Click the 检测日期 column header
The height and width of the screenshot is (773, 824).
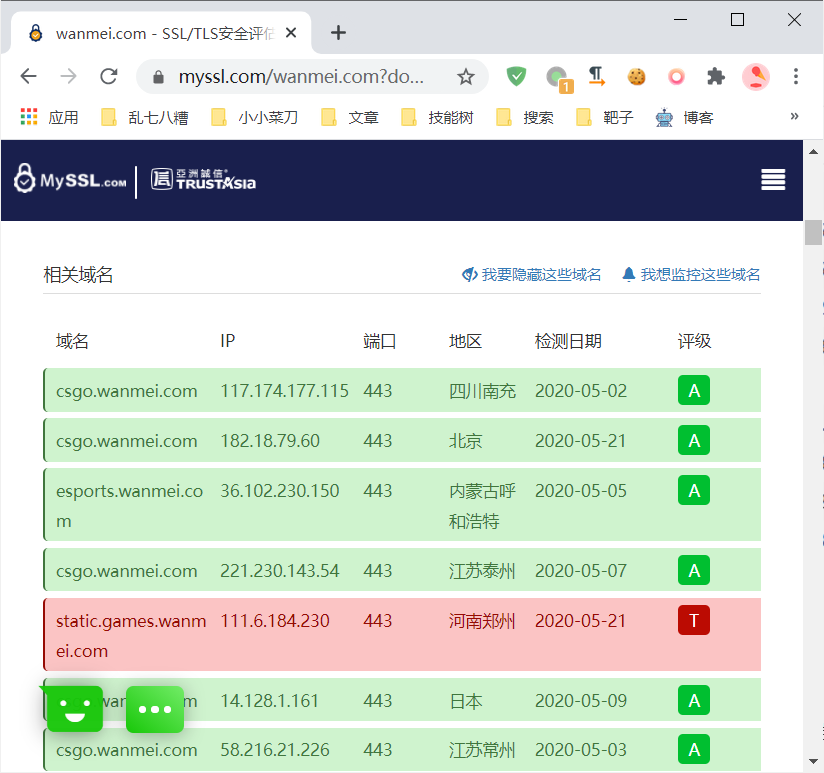pyautogui.click(x=568, y=341)
